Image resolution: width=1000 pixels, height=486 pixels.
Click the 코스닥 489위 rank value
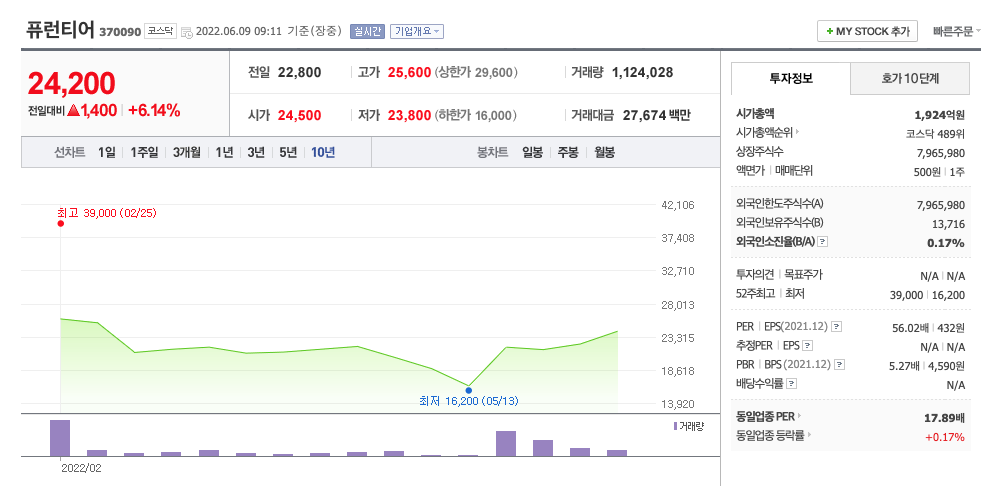point(936,134)
